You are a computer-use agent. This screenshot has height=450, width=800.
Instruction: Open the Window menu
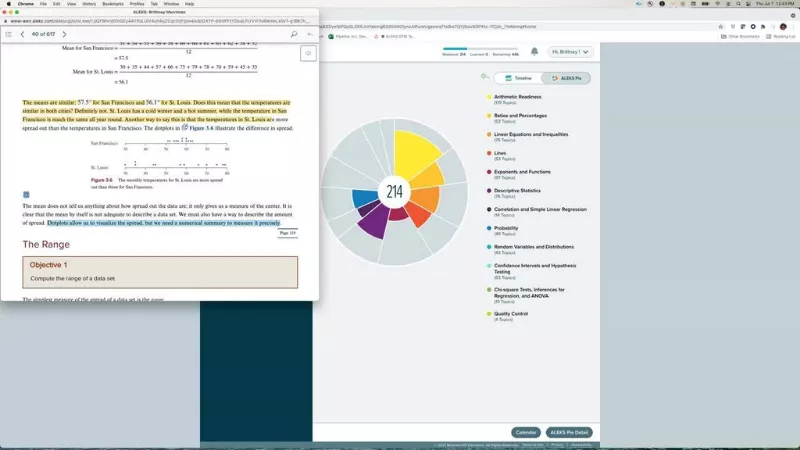coord(171,4)
